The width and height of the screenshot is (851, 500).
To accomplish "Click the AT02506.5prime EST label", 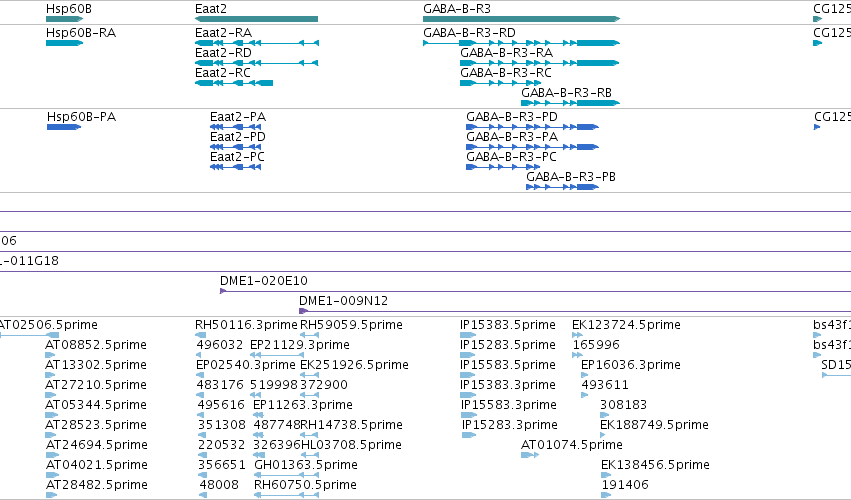I will tap(49, 325).
